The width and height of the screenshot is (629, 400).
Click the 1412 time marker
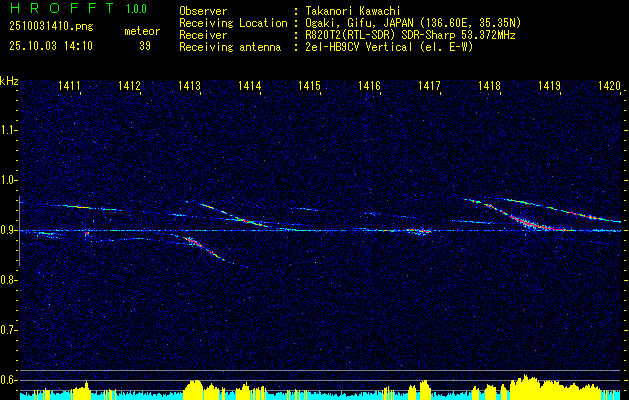tap(130, 85)
